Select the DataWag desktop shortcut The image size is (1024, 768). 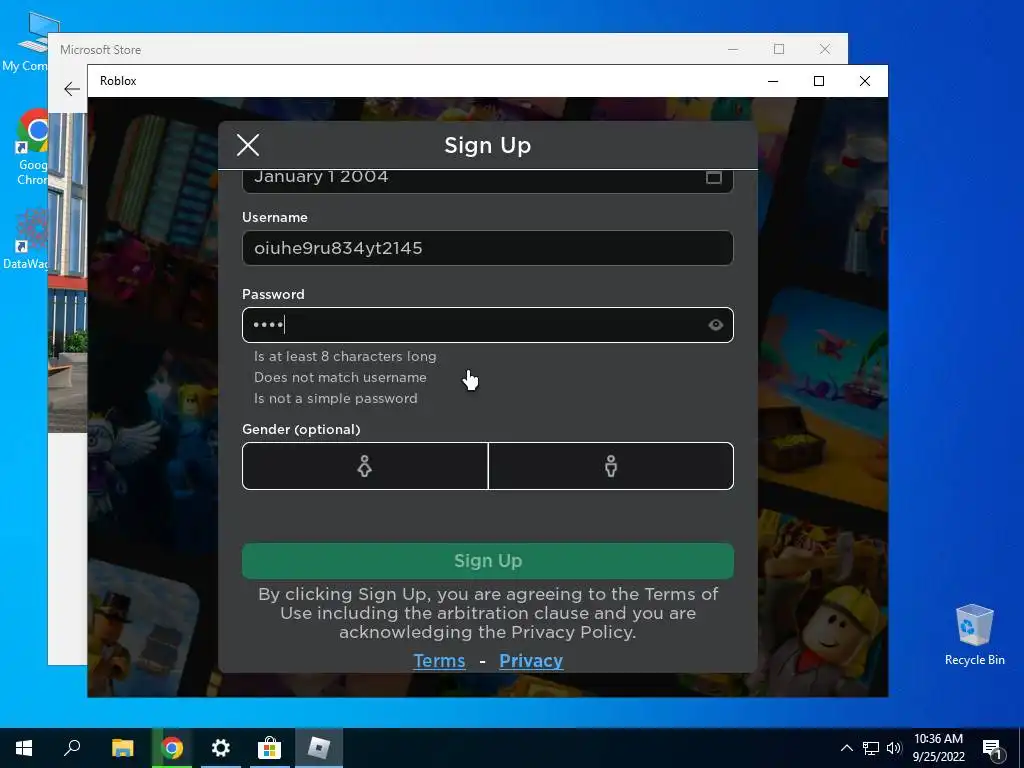tap(26, 238)
